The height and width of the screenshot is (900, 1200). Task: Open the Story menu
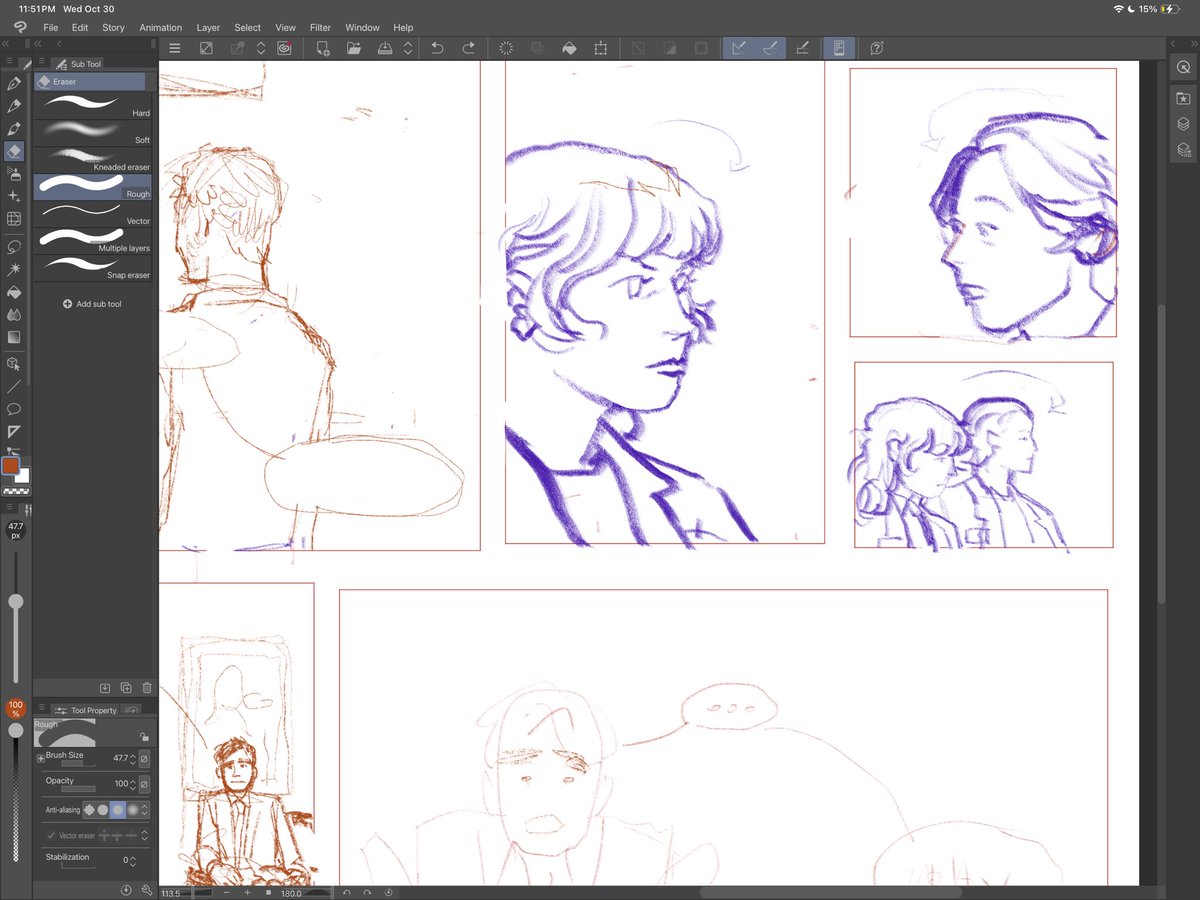[x=113, y=28]
